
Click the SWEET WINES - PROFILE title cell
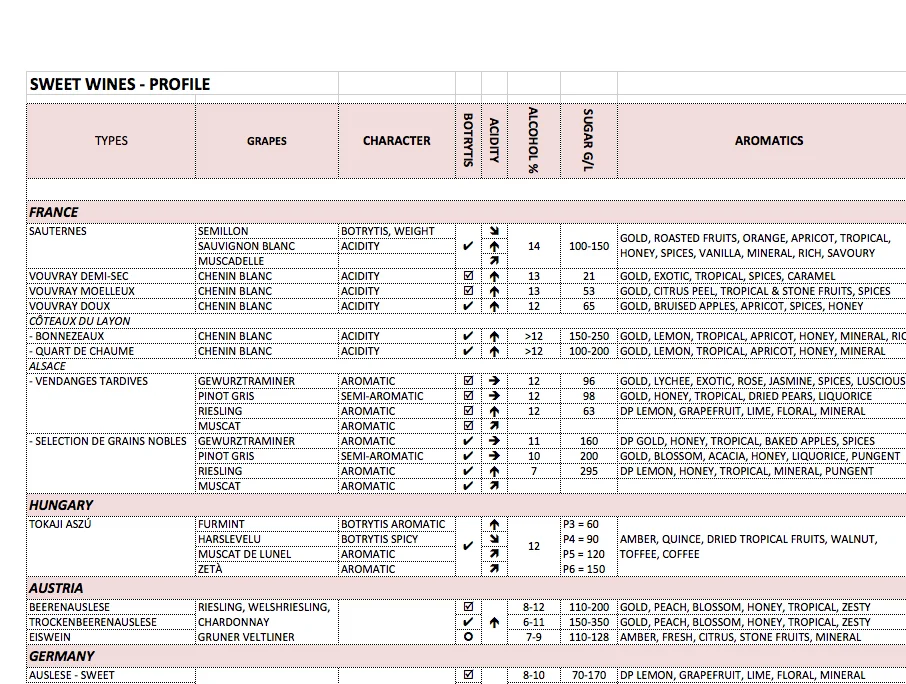coord(120,84)
